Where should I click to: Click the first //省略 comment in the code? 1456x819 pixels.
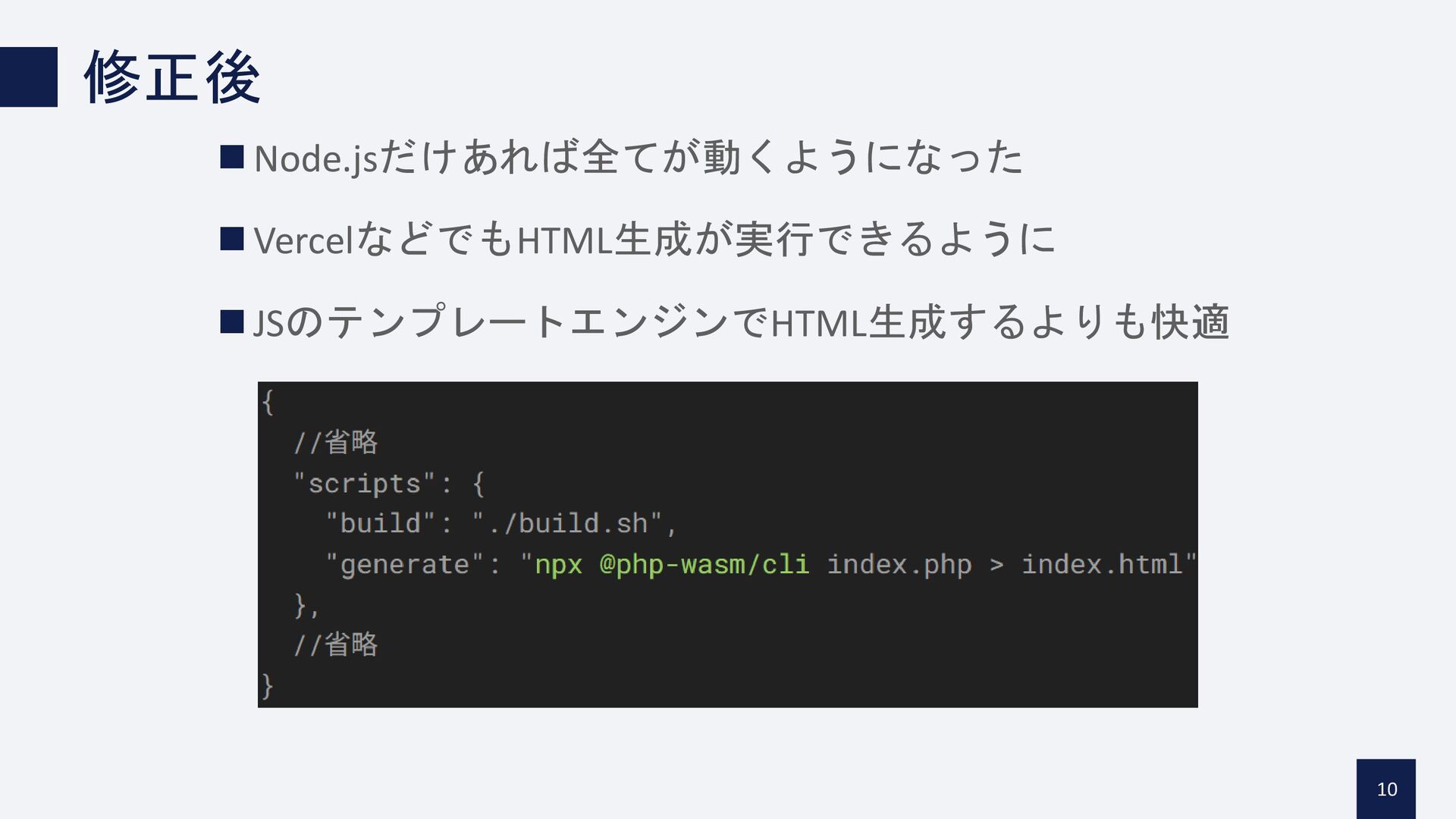[336, 441]
